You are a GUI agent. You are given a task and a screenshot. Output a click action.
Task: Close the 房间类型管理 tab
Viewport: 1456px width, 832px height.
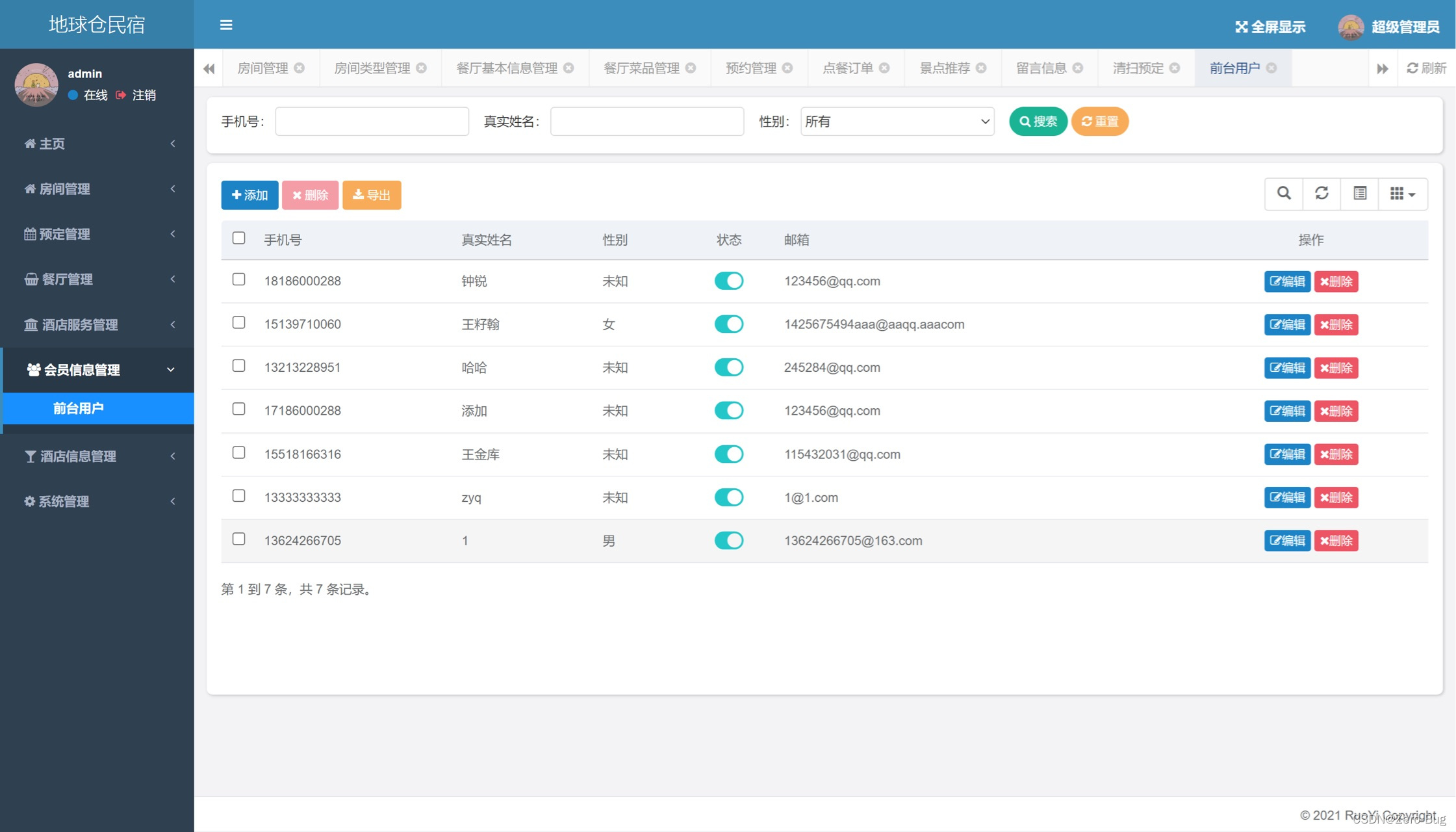pyautogui.click(x=422, y=68)
